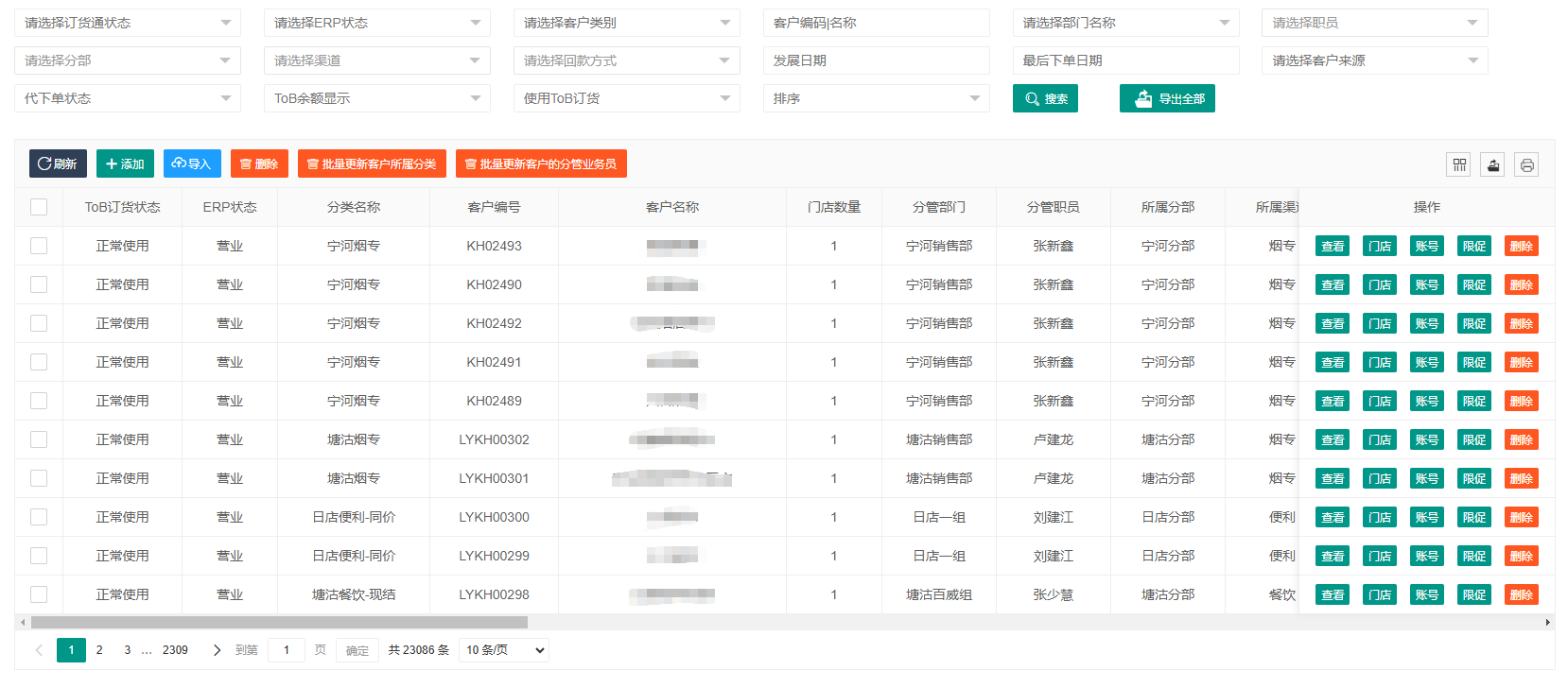Click the table export icon
Viewport: 1568px width, 688px height.
[1493, 164]
